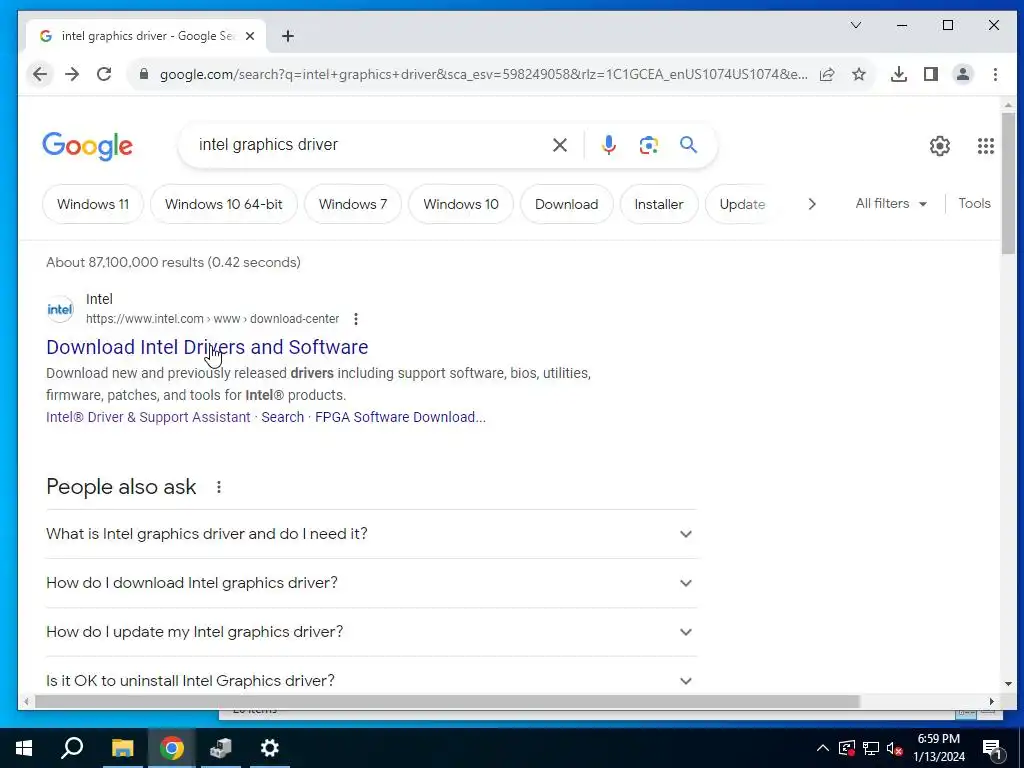This screenshot has height=768, width=1024.
Task: Go to Google homepage via logo
Action: 88,146
